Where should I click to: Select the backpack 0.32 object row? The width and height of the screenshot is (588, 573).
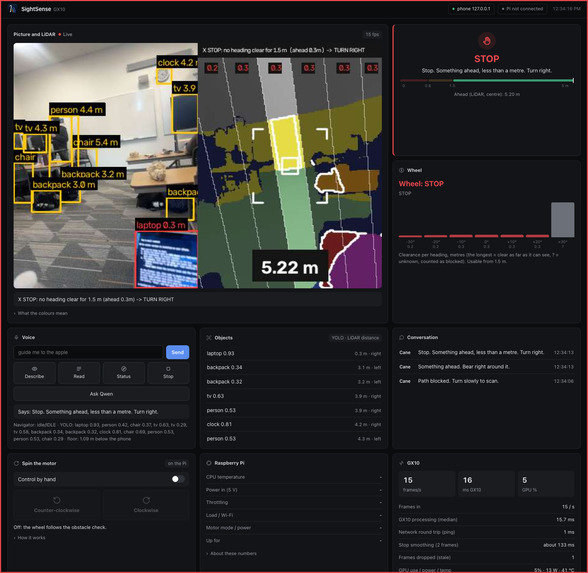294,381
